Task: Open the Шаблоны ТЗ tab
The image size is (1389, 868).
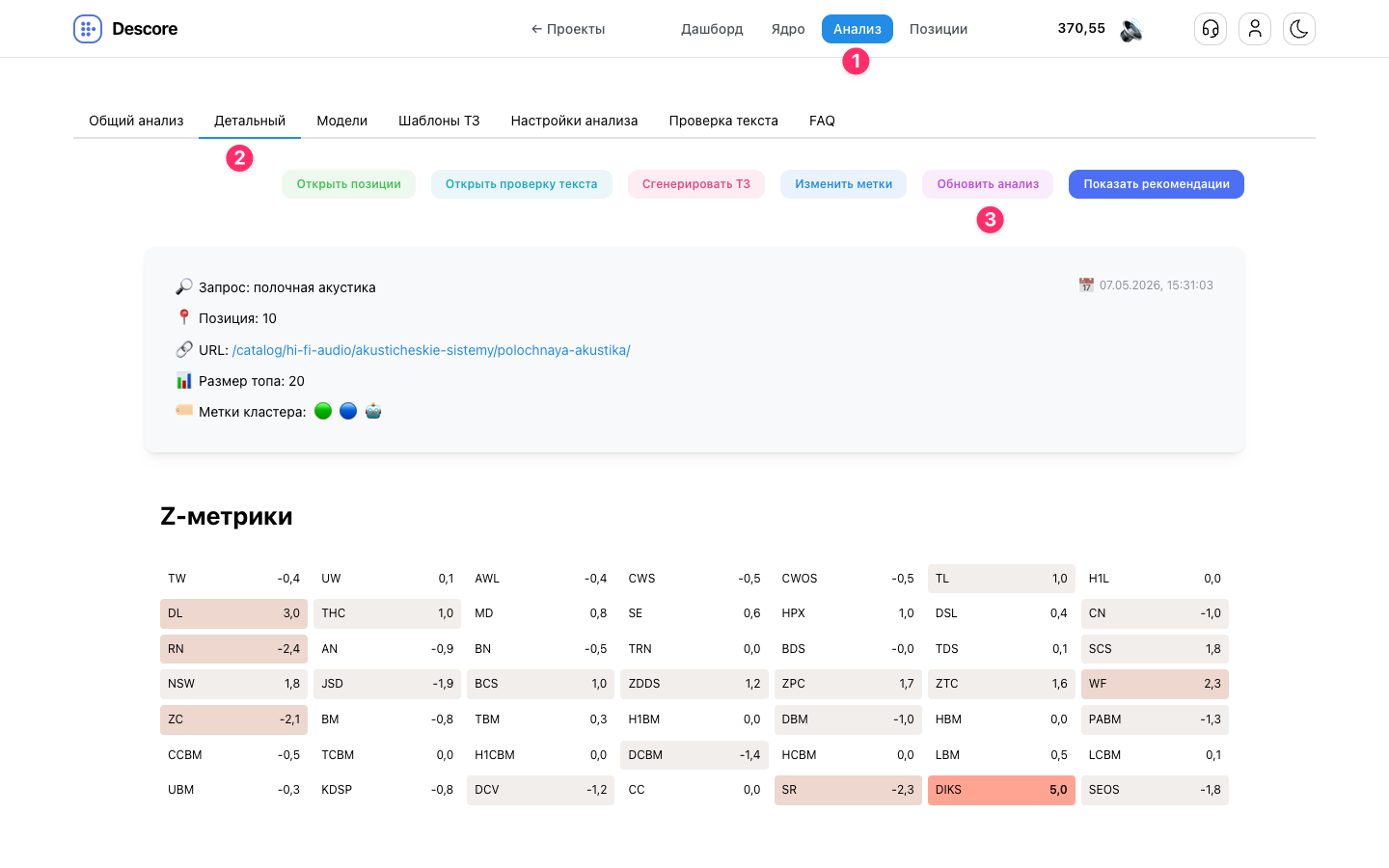Action: (x=439, y=121)
